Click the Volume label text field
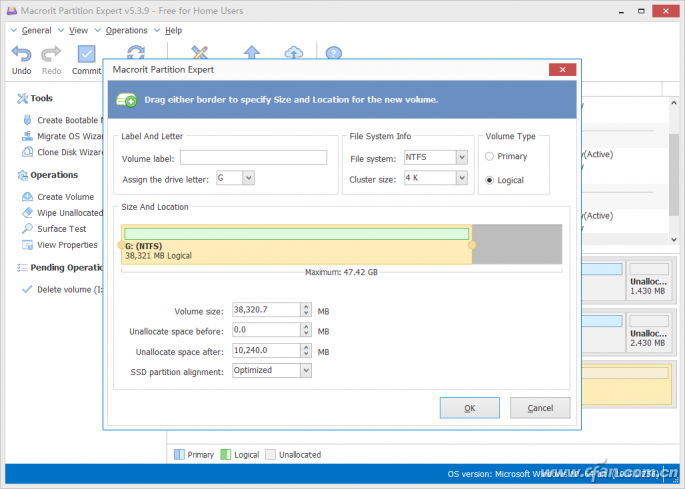Screen dimensions: 685x489 (253, 157)
